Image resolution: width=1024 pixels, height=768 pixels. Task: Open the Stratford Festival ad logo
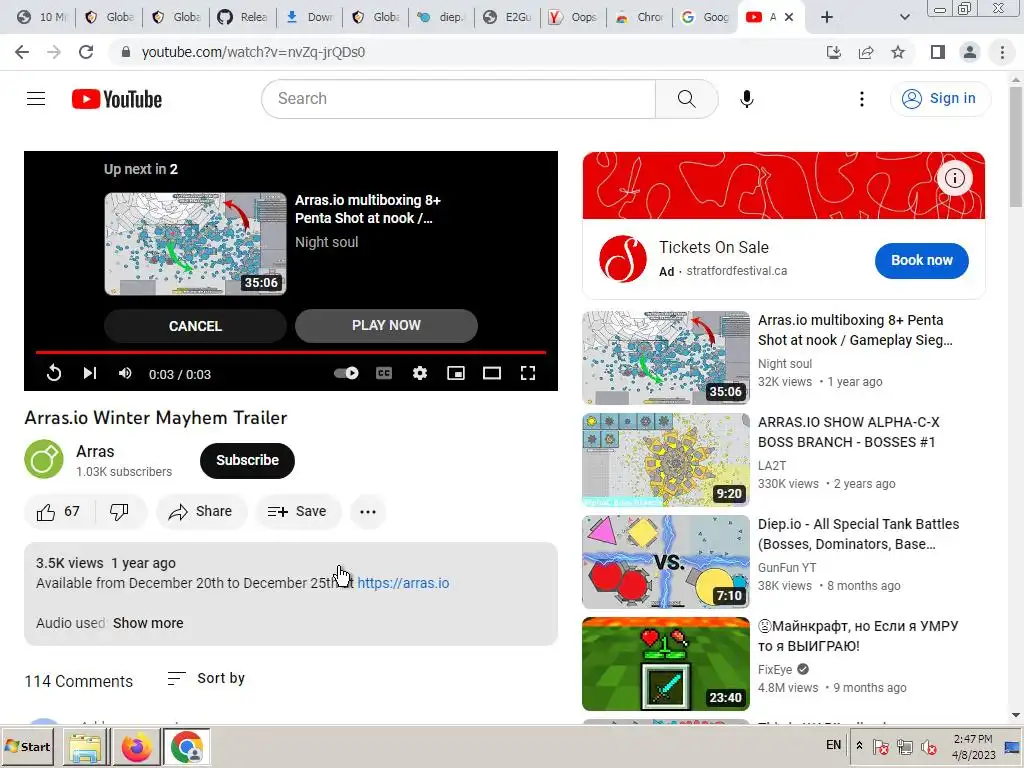pyautogui.click(x=622, y=259)
